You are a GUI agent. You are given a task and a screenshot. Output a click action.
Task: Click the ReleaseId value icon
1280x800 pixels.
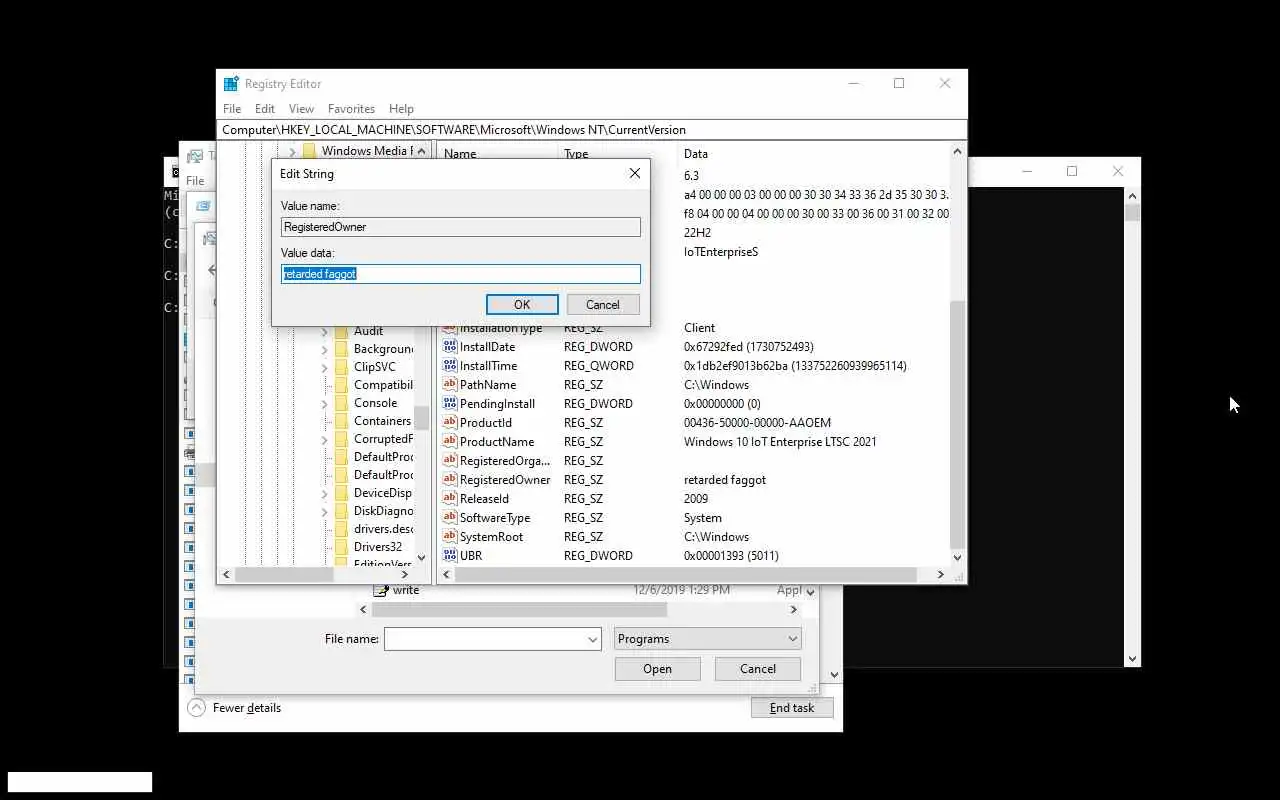450,499
